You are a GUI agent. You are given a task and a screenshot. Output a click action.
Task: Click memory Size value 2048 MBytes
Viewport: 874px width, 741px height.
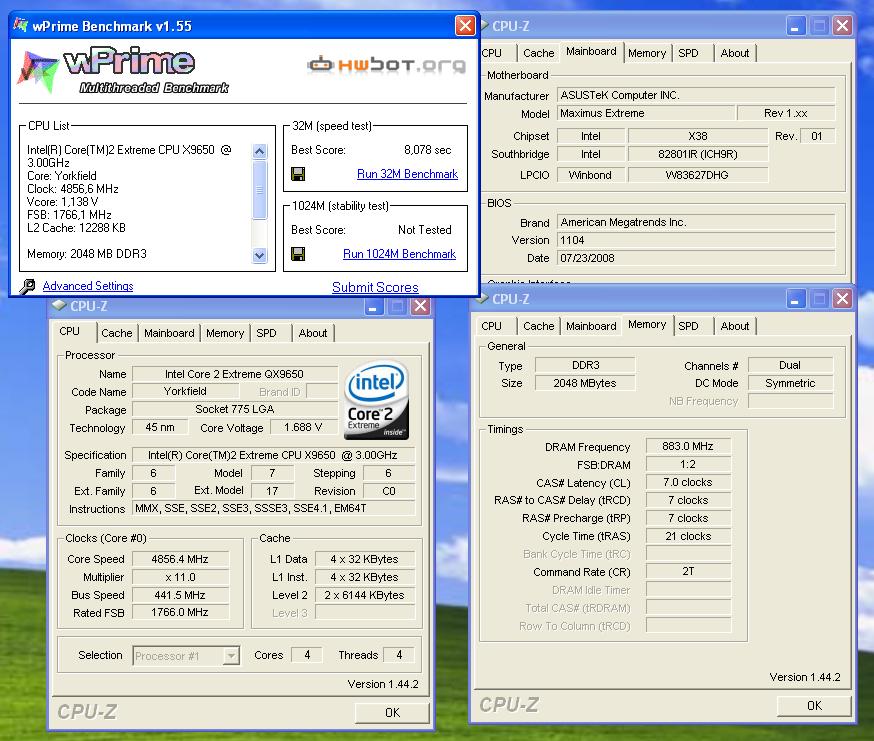pyautogui.click(x=585, y=383)
